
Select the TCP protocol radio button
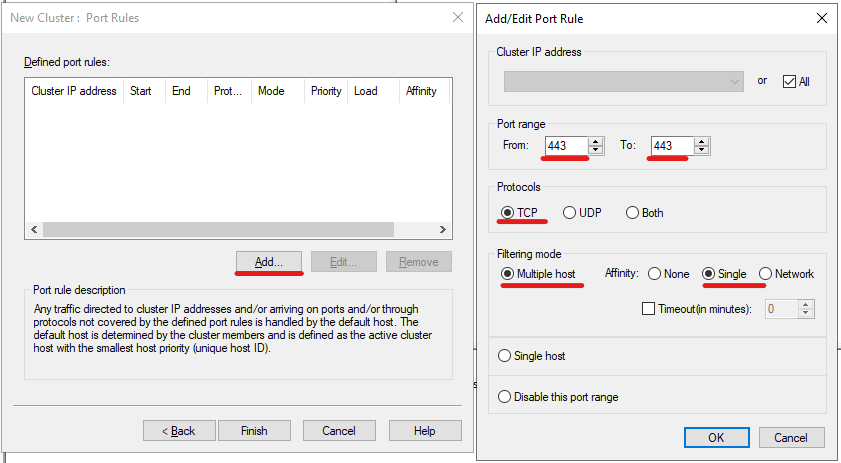point(508,213)
